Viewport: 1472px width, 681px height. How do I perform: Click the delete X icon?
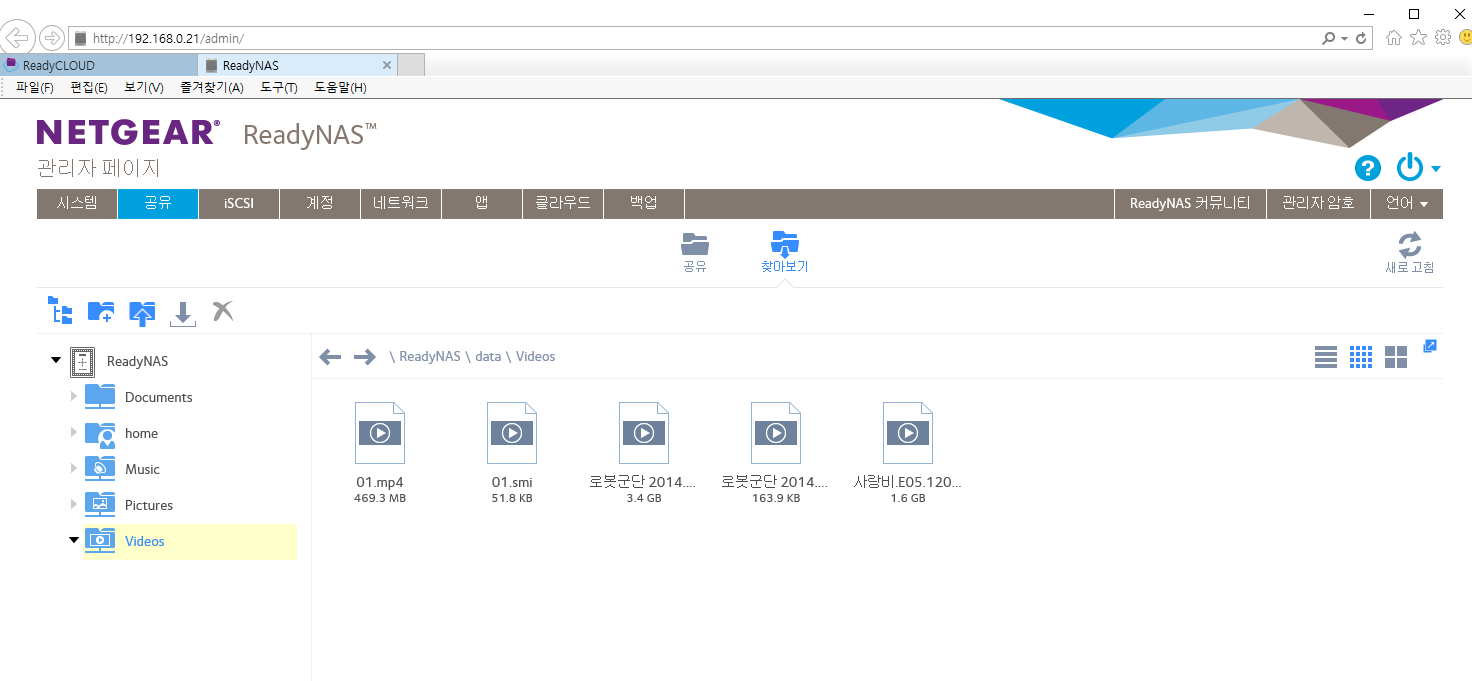[x=223, y=312]
